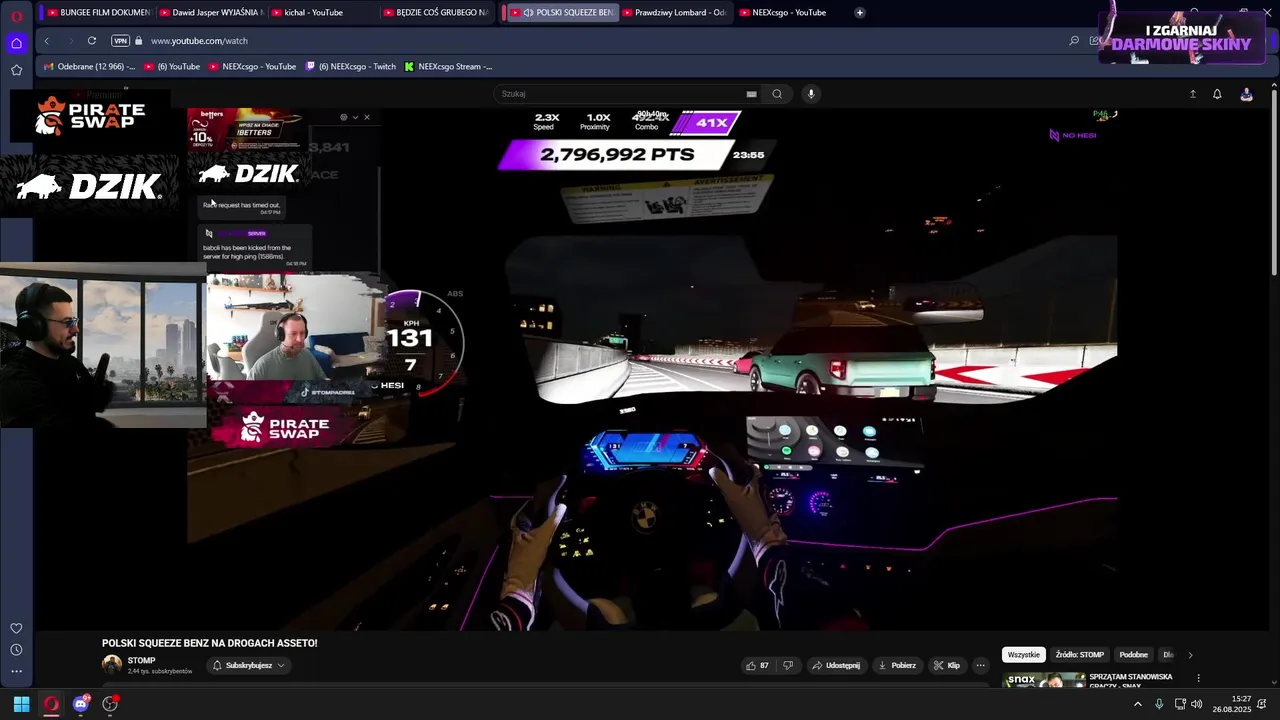Reload the current page
Image resolution: width=1280 pixels, height=720 pixels.
91,41
